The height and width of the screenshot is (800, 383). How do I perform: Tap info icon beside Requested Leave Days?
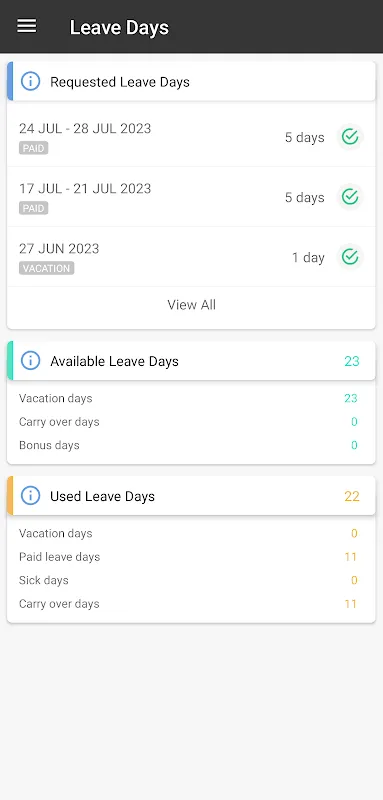point(31,82)
